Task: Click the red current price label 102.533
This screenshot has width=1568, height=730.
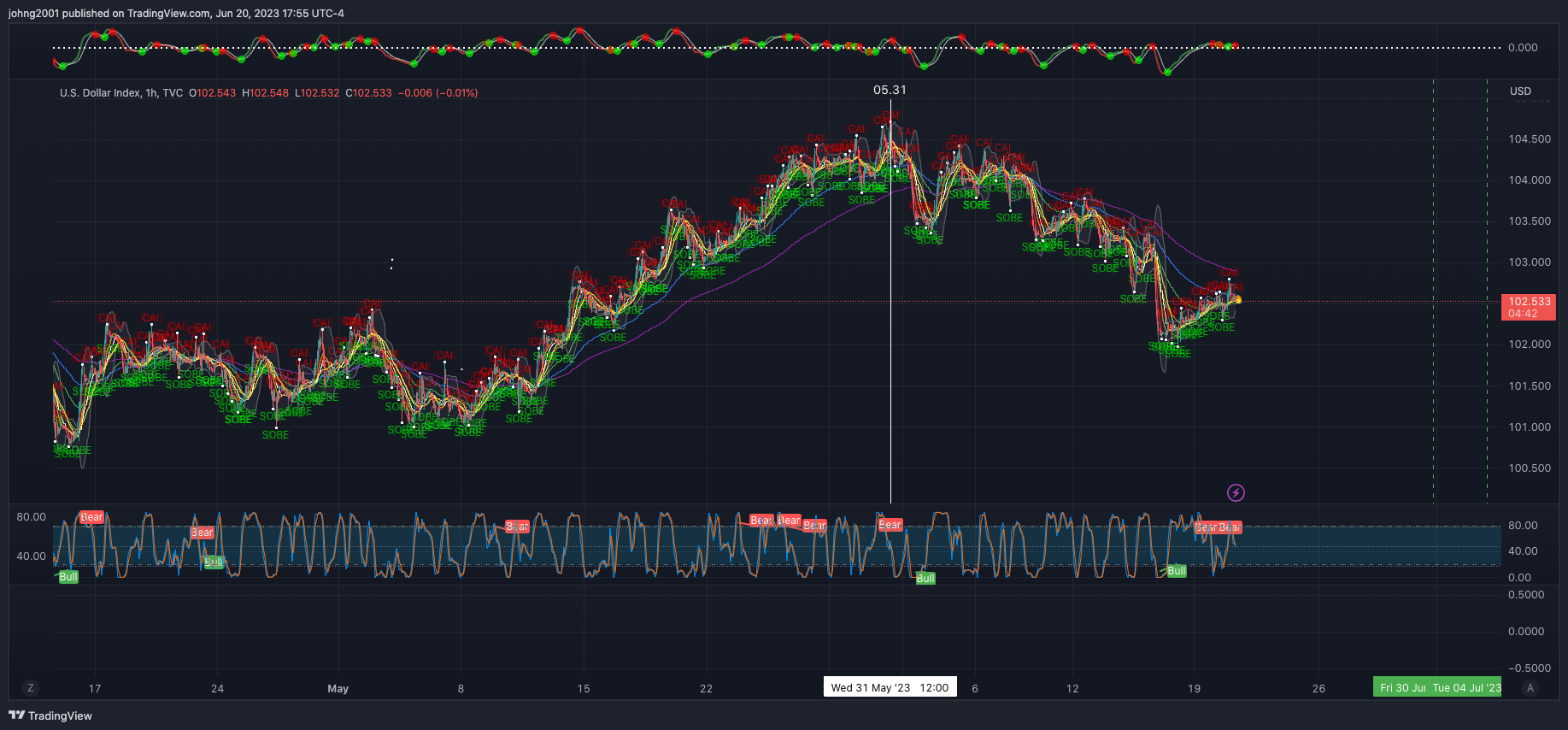Action: click(1529, 307)
